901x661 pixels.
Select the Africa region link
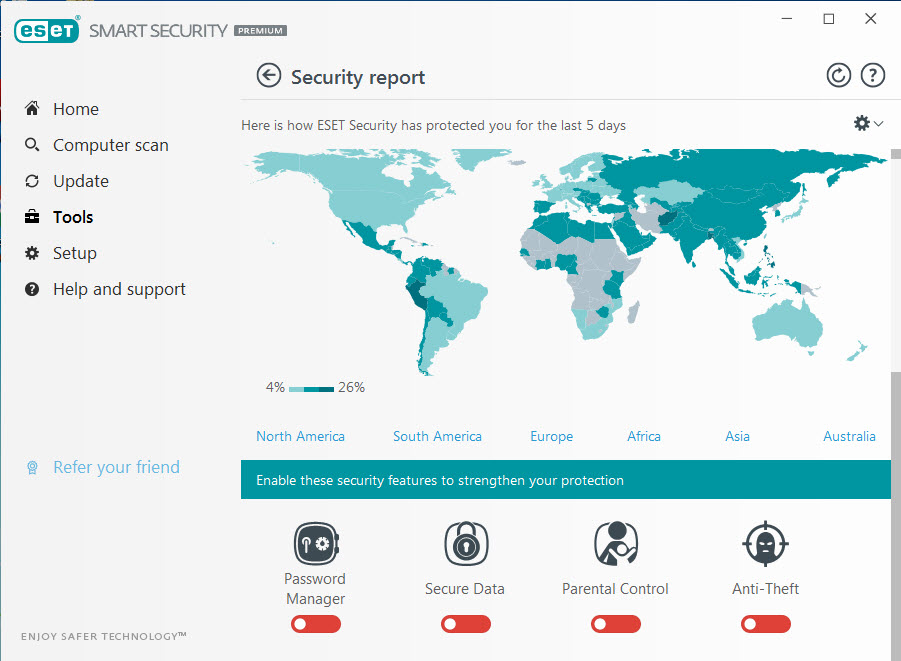644,436
